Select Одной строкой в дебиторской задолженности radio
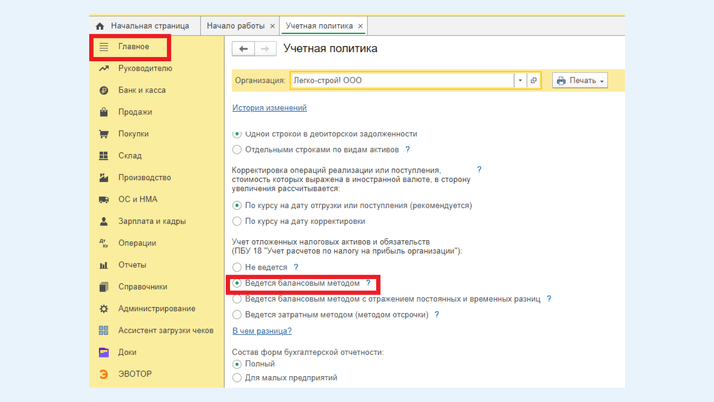The width and height of the screenshot is (714, 402). click(237, 134)
